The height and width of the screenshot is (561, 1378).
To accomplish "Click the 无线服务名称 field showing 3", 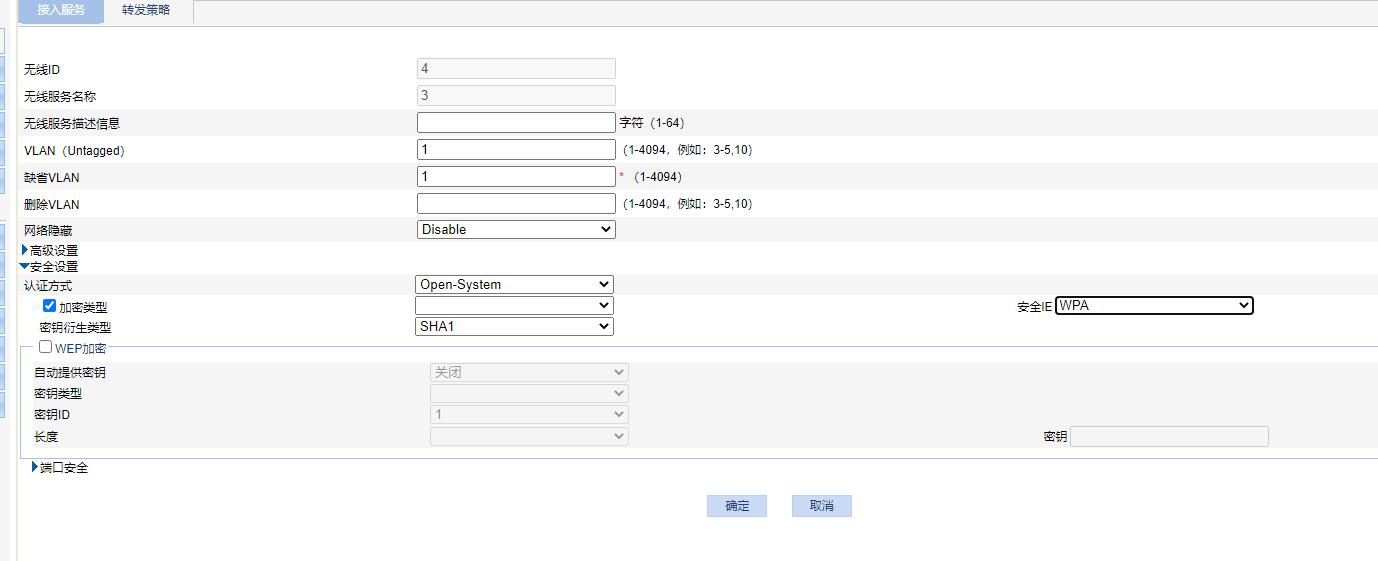I will point(516,96).
